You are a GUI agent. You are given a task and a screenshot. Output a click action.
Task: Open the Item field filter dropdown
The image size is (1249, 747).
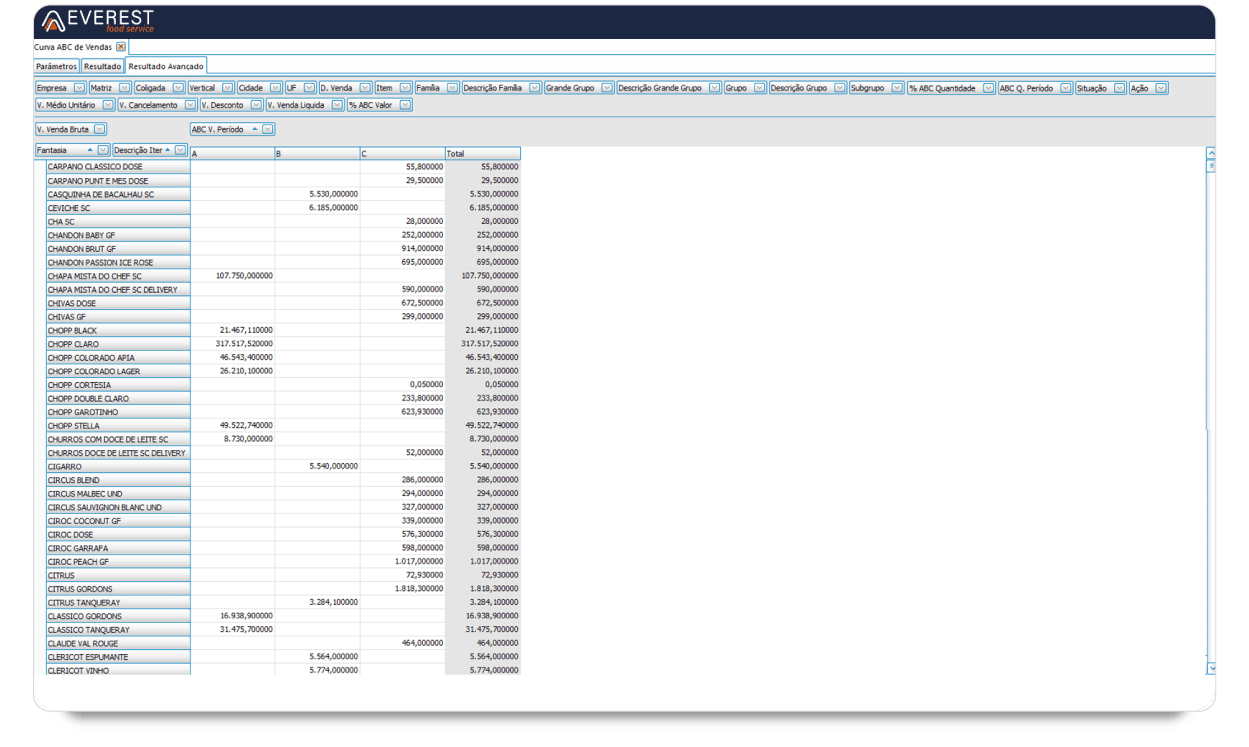[406, 88]
